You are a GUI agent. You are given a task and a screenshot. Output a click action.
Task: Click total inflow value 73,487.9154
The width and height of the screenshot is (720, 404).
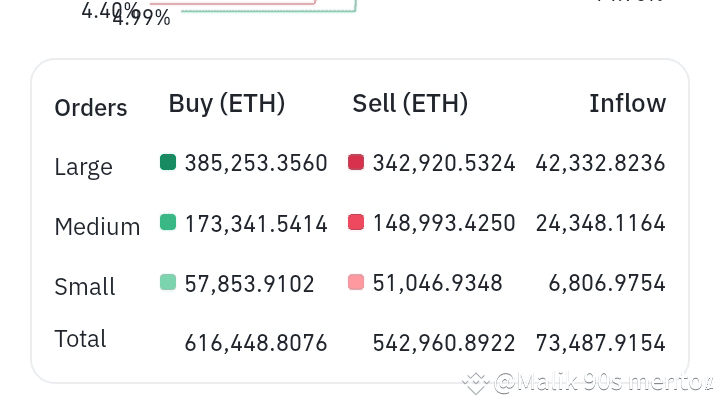point(600,343)
